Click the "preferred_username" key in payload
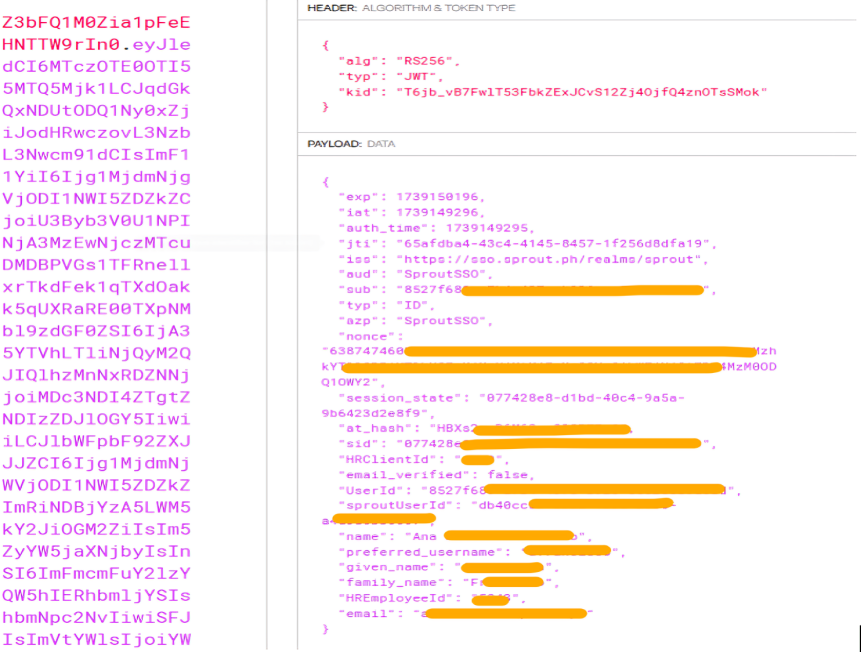 point(417,552)
